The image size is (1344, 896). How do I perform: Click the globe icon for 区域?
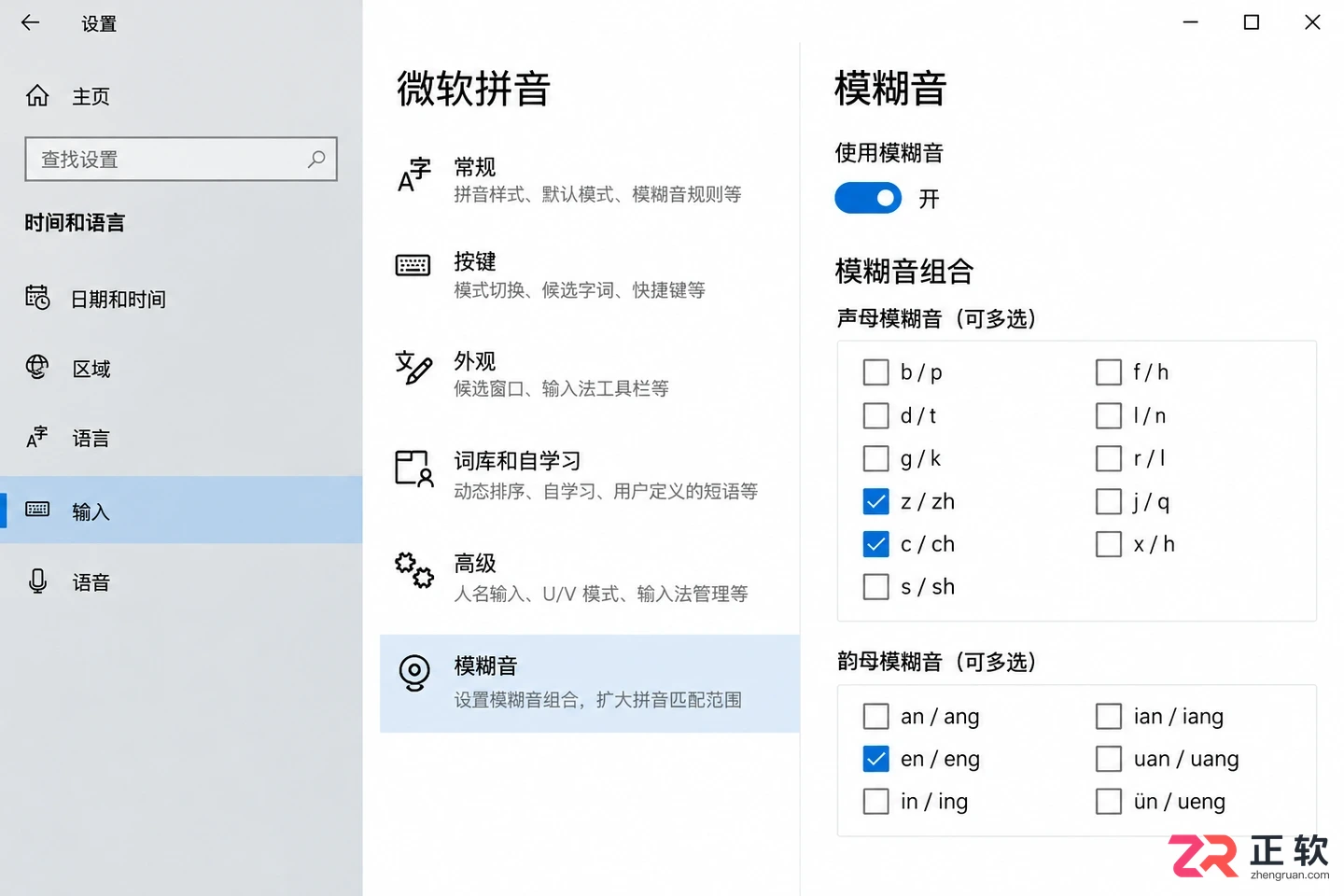tap(37, 368)
